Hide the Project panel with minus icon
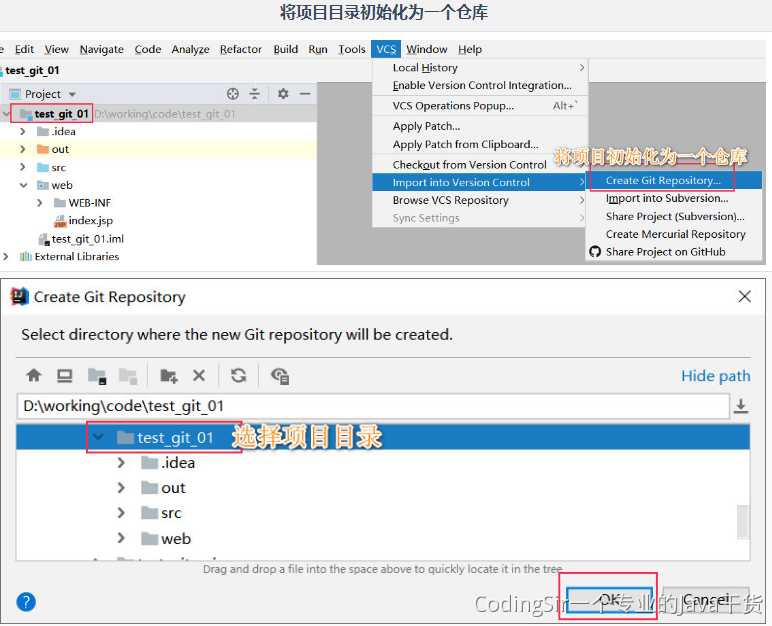This screenshot has height=626, width=772. 305,94
